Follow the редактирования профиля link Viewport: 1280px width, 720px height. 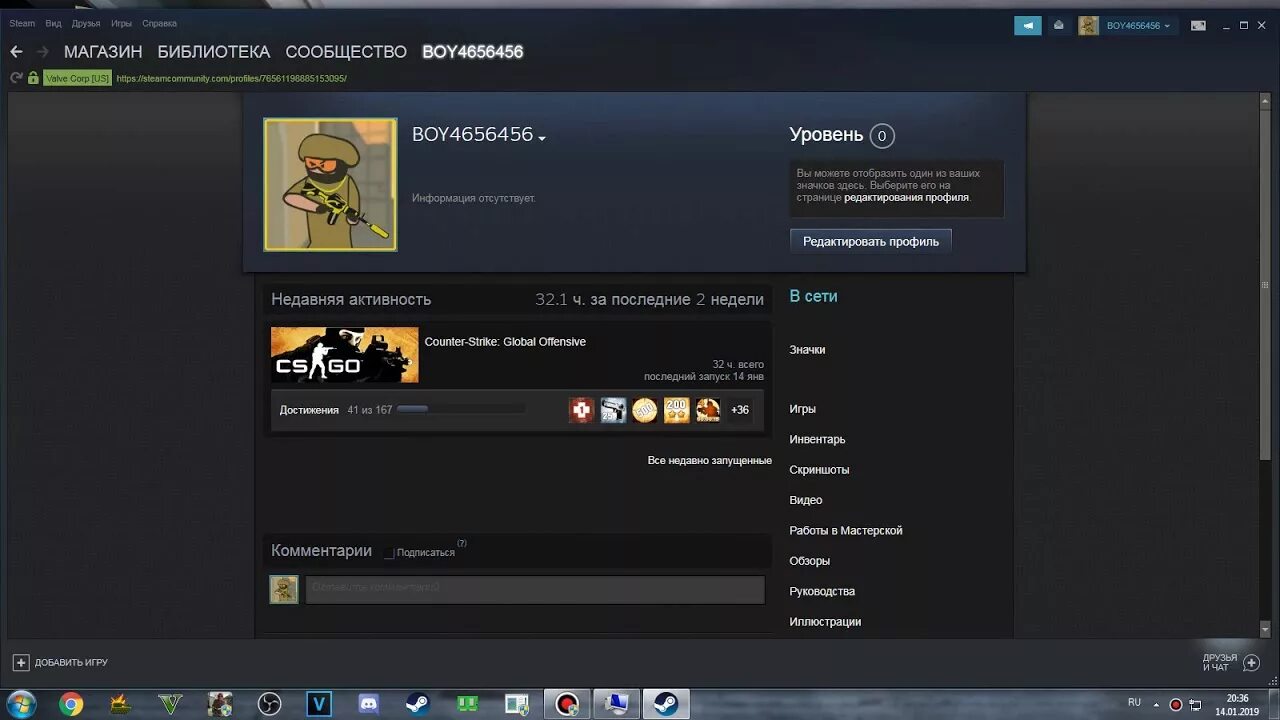pos(907,198)
